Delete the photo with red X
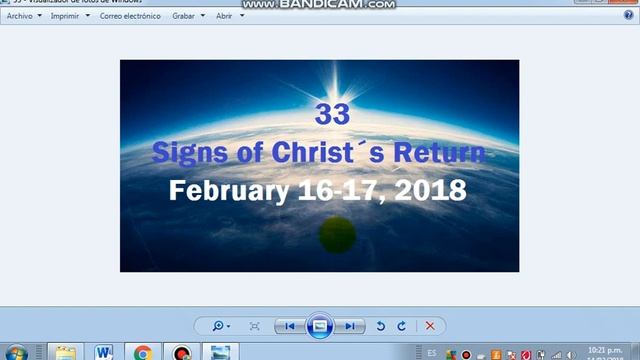640x360 pixels. click(430, 326)
